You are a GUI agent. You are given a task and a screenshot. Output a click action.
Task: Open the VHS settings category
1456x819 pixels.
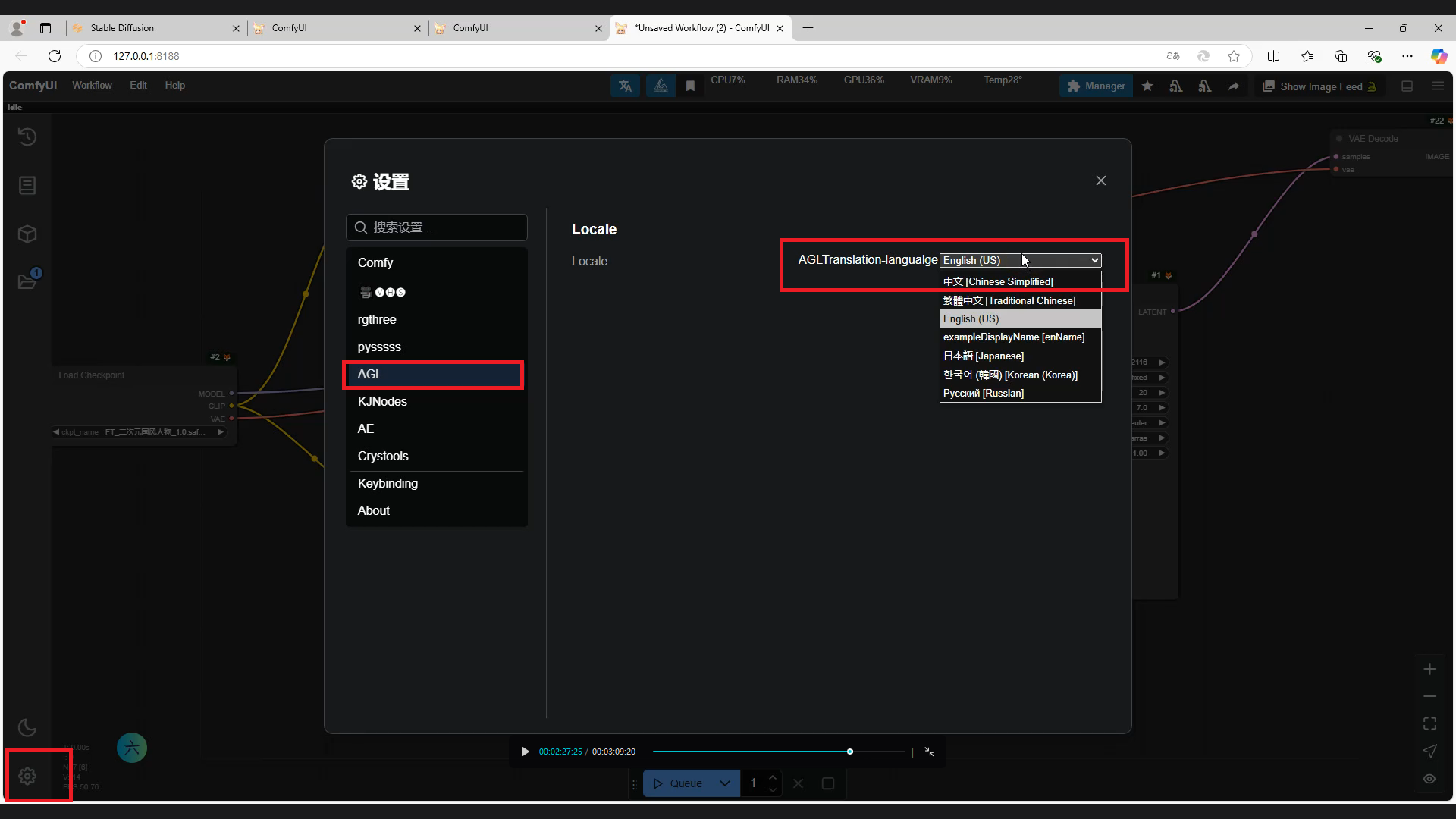click(x=437, y=293)
